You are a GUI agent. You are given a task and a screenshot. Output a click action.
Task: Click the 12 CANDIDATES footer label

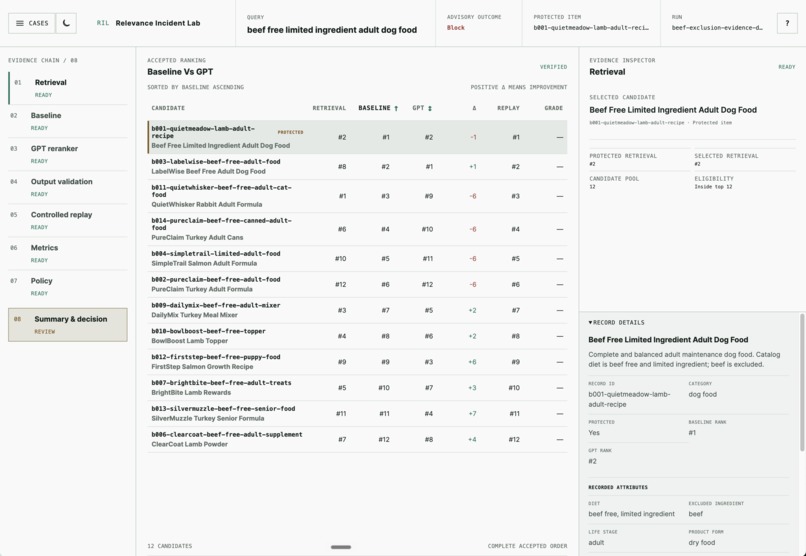click(170, 546)
